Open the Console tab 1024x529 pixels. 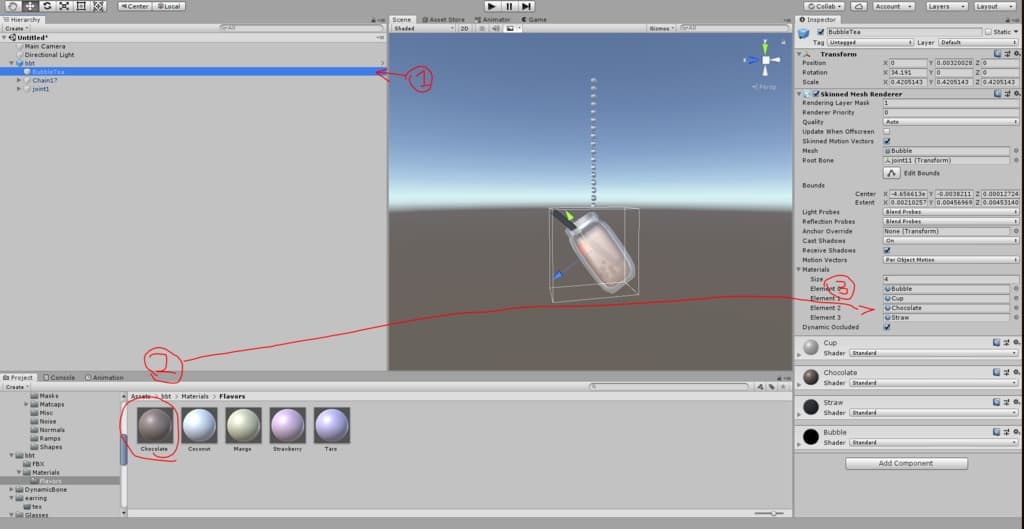(x=62, y=377)
